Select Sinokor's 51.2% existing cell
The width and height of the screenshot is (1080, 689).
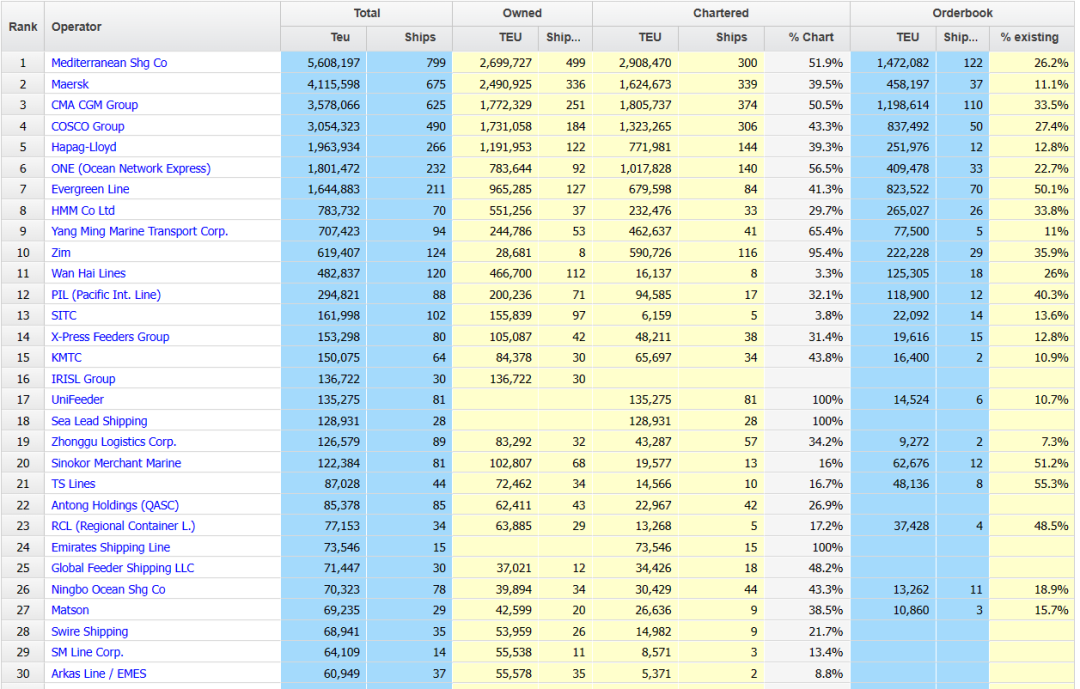[1032, 462]
